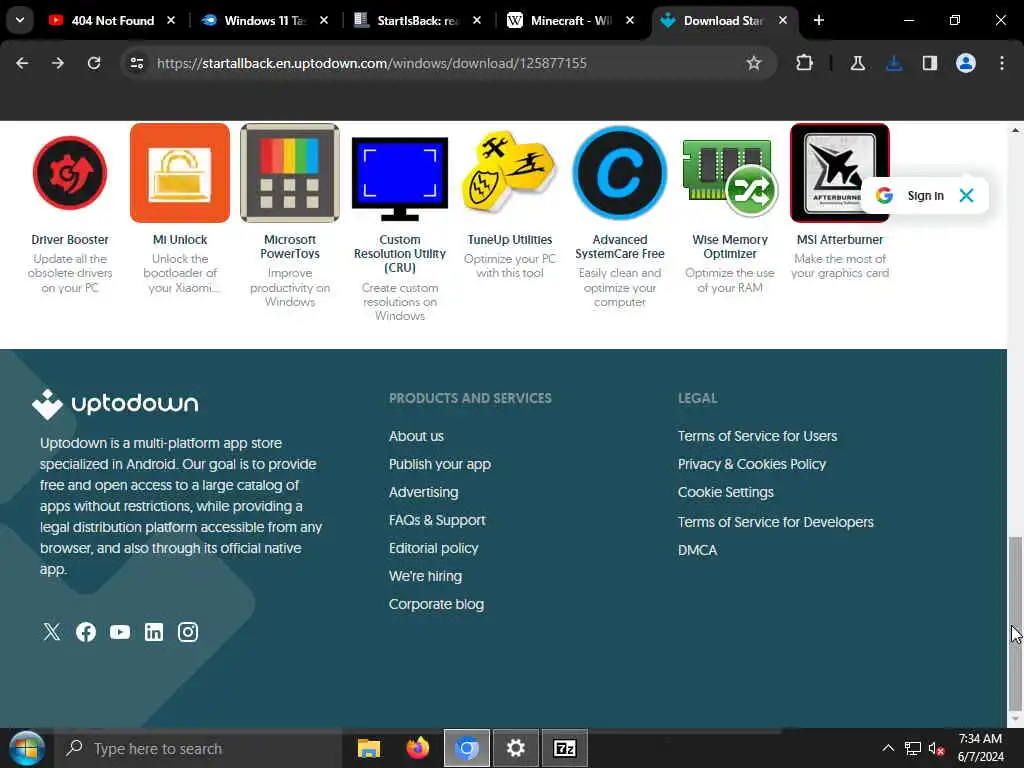Viewport: 1024px width, 768px height.
Task: Close the Minecraft tab
Action: pyautogui.click(x=630, y=20)
